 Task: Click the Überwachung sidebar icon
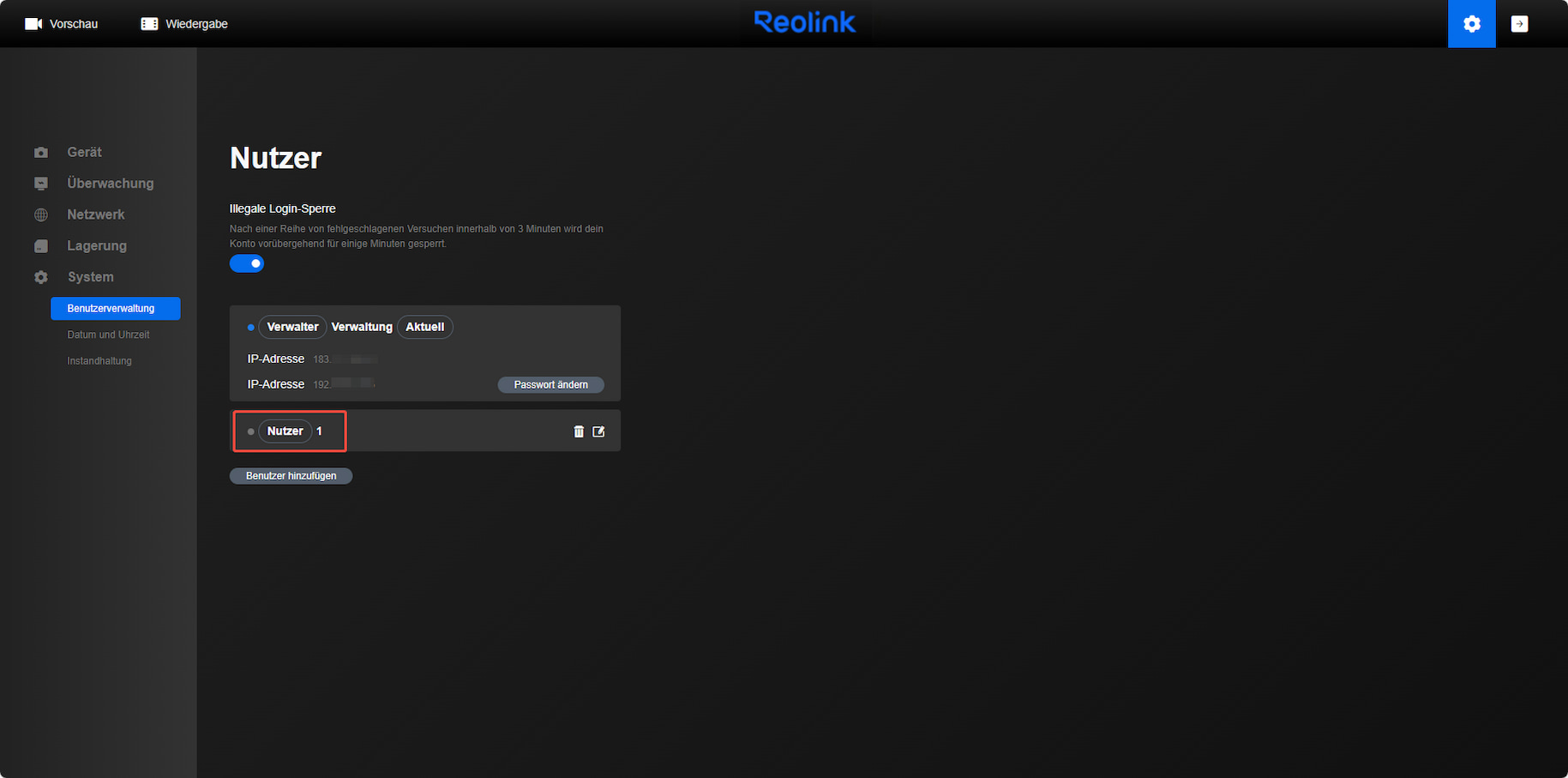(x=41, y=184)
